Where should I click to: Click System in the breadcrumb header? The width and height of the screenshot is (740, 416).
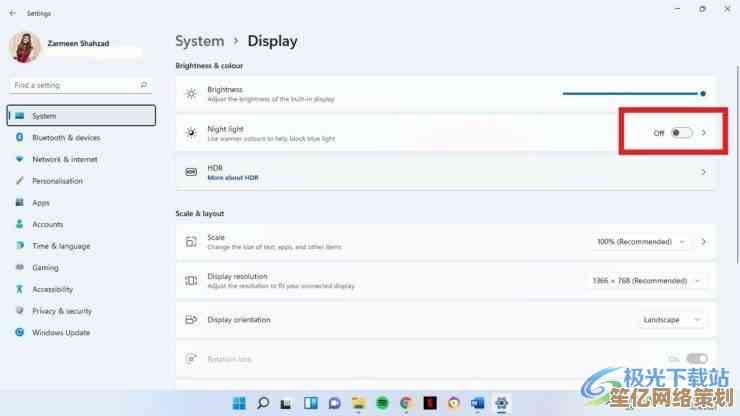pyautogui.click(x=199, y=41)
